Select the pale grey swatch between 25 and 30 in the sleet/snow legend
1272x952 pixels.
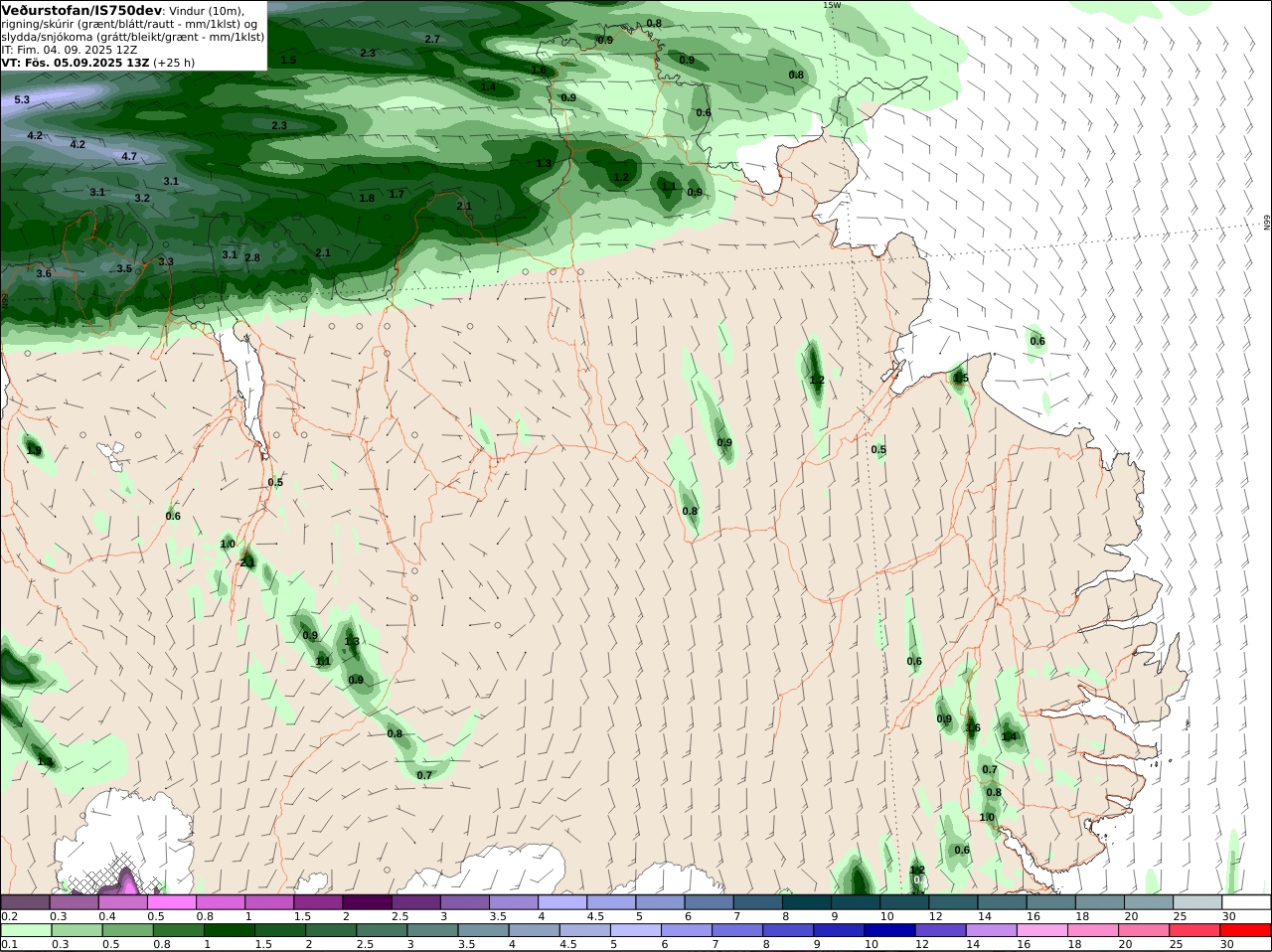tap(1199, 901)
